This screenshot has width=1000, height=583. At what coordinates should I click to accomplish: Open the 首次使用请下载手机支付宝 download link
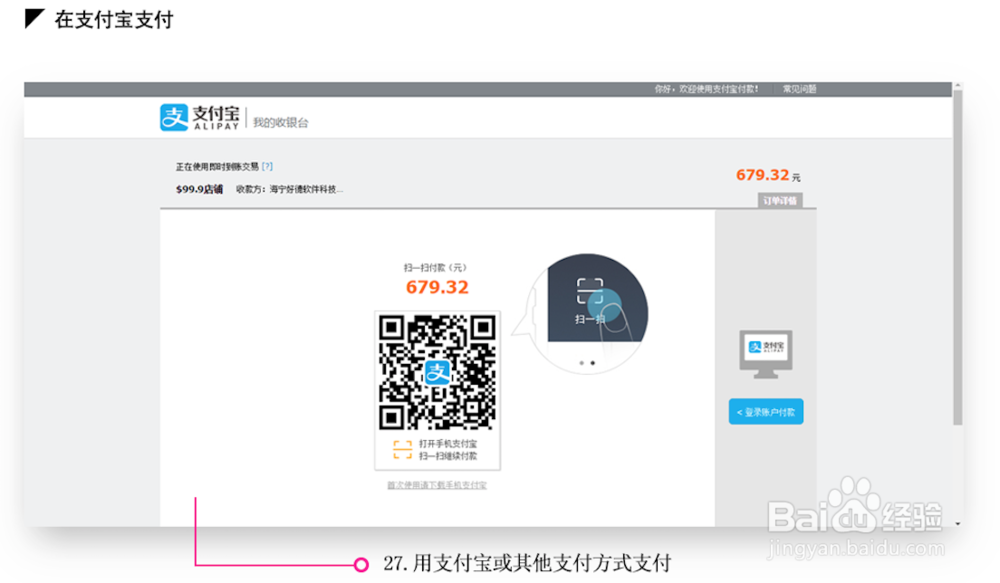438,484
